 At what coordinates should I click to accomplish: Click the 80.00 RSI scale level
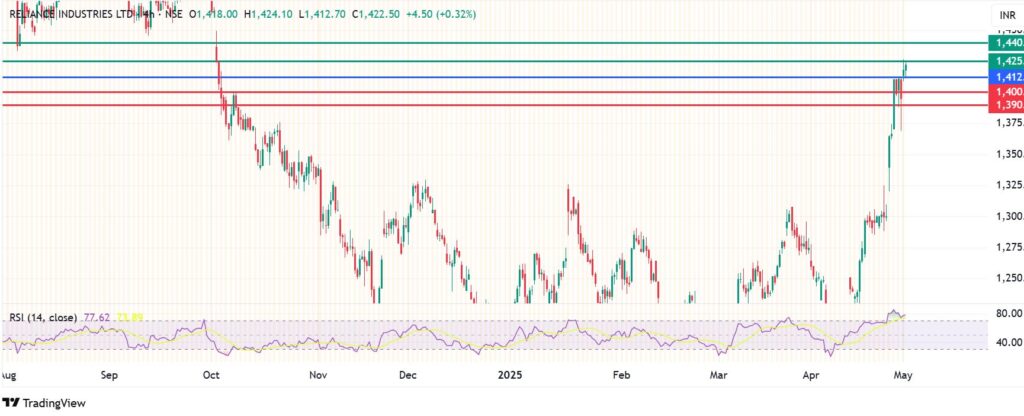(1008, 313)
